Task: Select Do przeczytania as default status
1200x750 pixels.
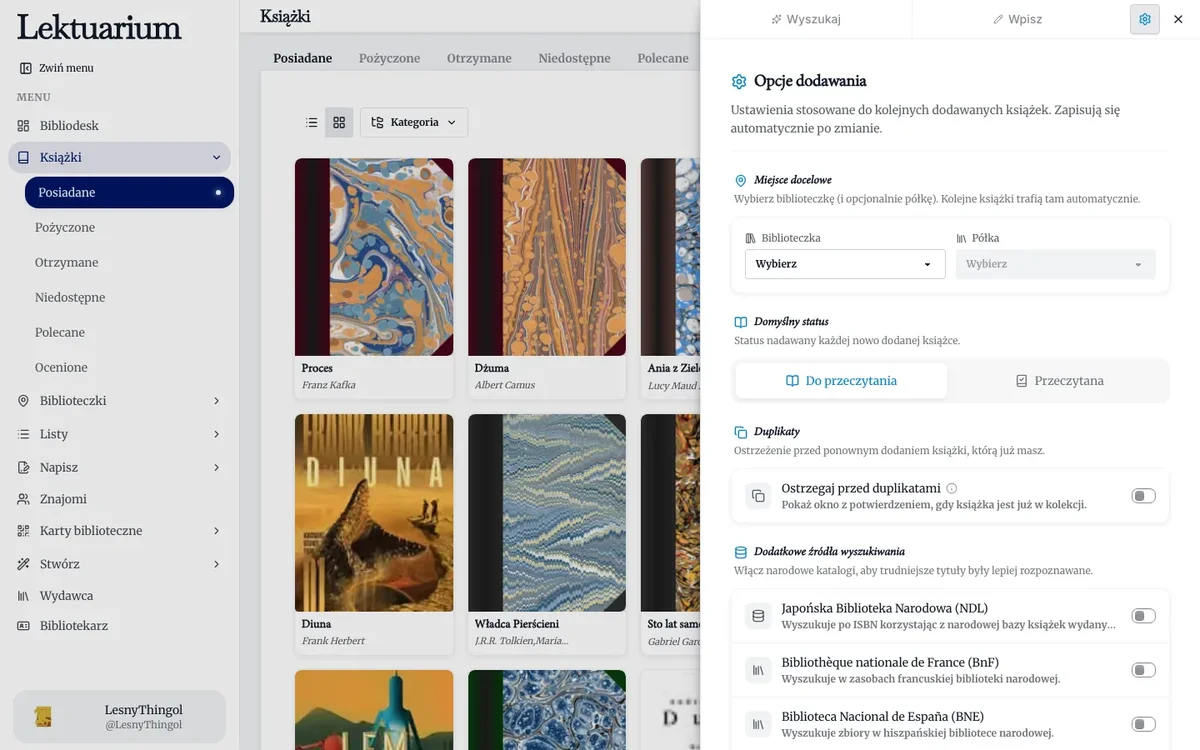Action: pyautogui.click(x=841, y=381)
